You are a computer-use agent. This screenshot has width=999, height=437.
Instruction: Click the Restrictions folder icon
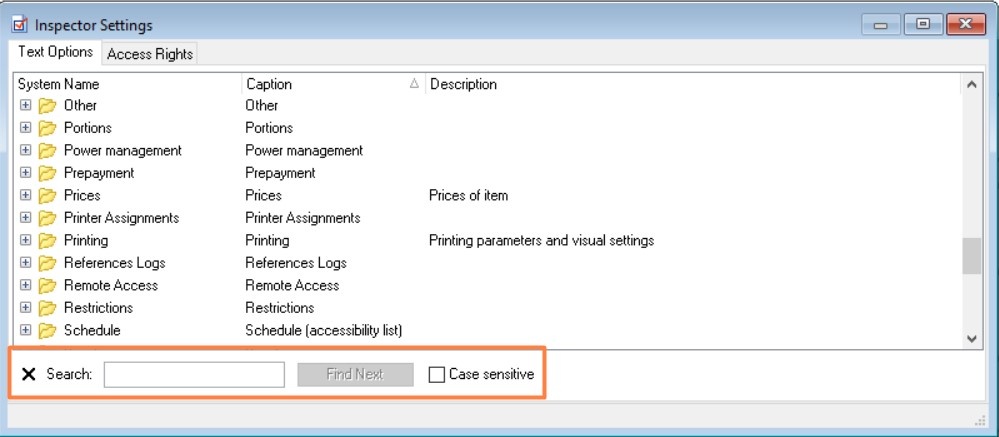pos(47,308)
